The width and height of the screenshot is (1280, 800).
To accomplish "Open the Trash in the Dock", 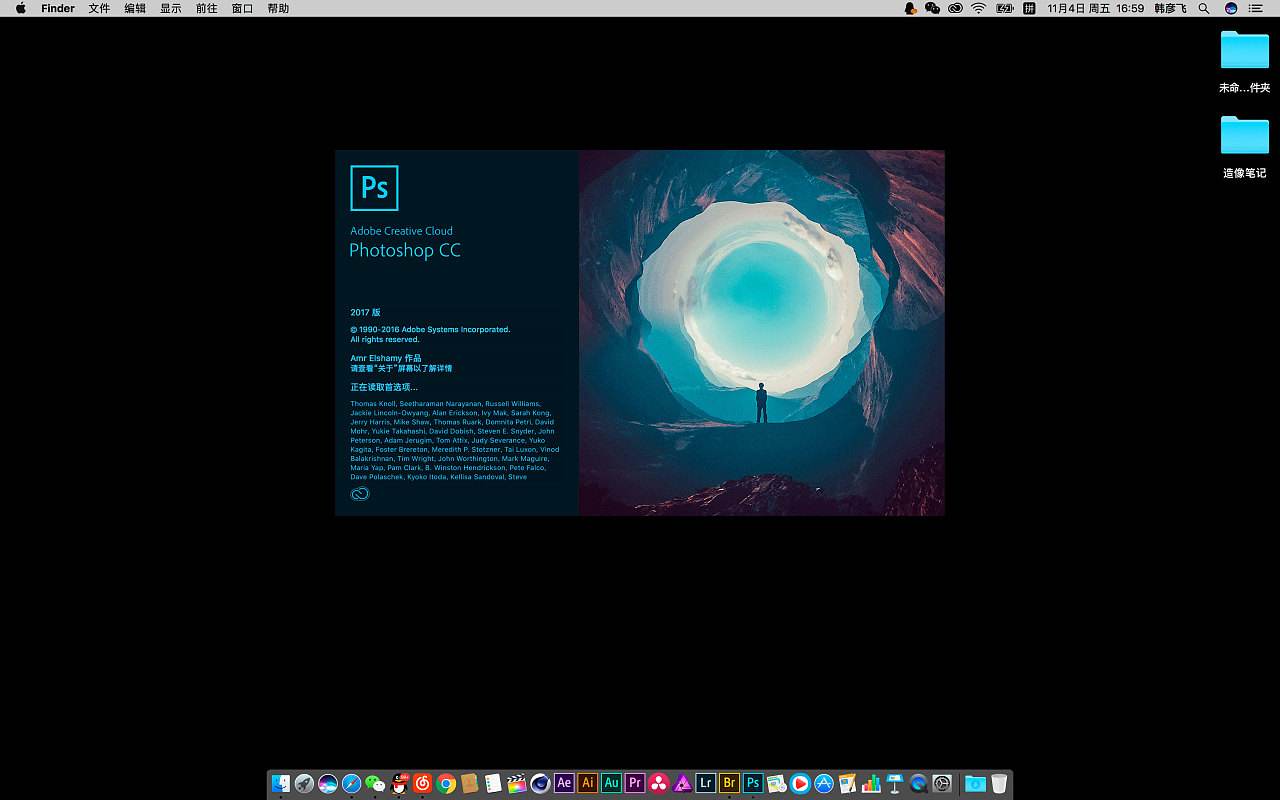I will 999,784.
